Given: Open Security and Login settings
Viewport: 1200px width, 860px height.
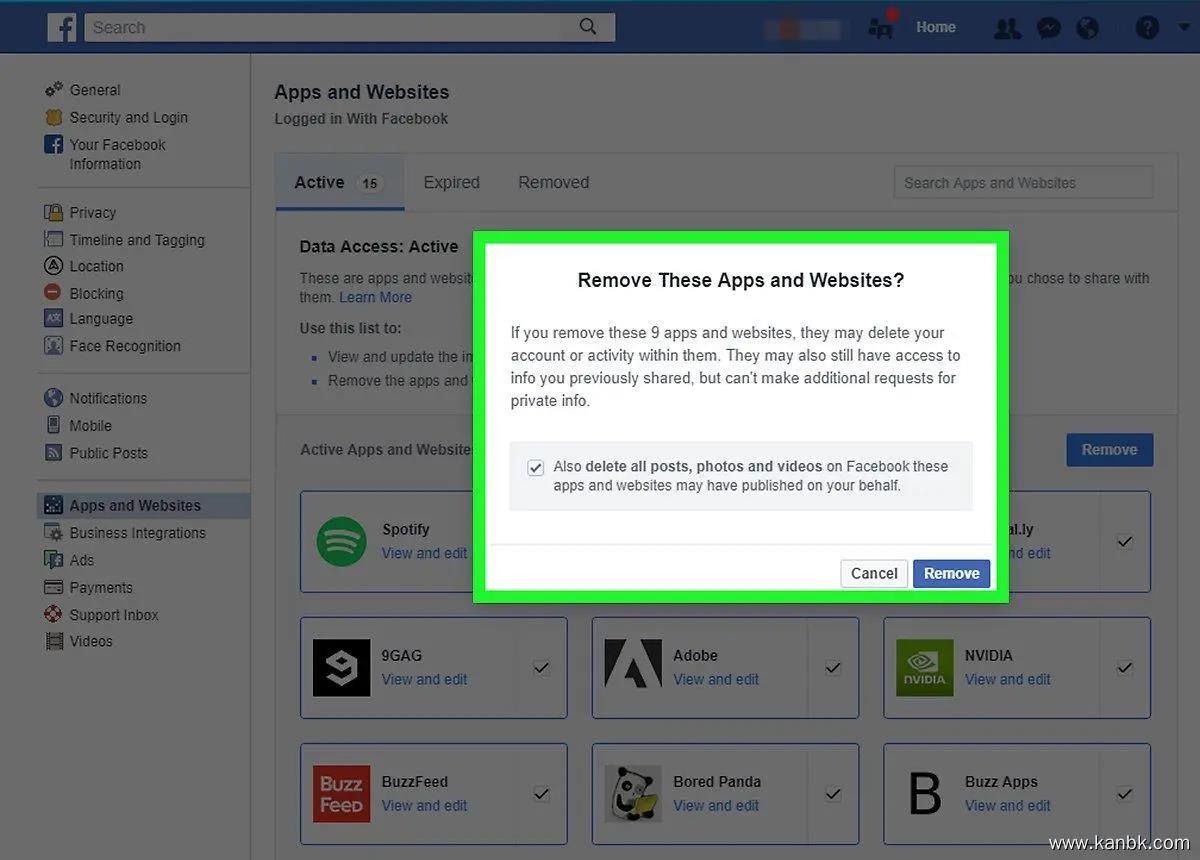Looking at the screenshot, I should tap(128, 117).
